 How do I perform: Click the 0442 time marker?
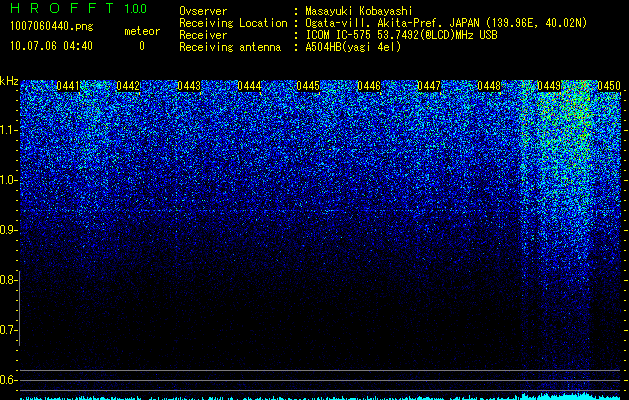point(128,86)
